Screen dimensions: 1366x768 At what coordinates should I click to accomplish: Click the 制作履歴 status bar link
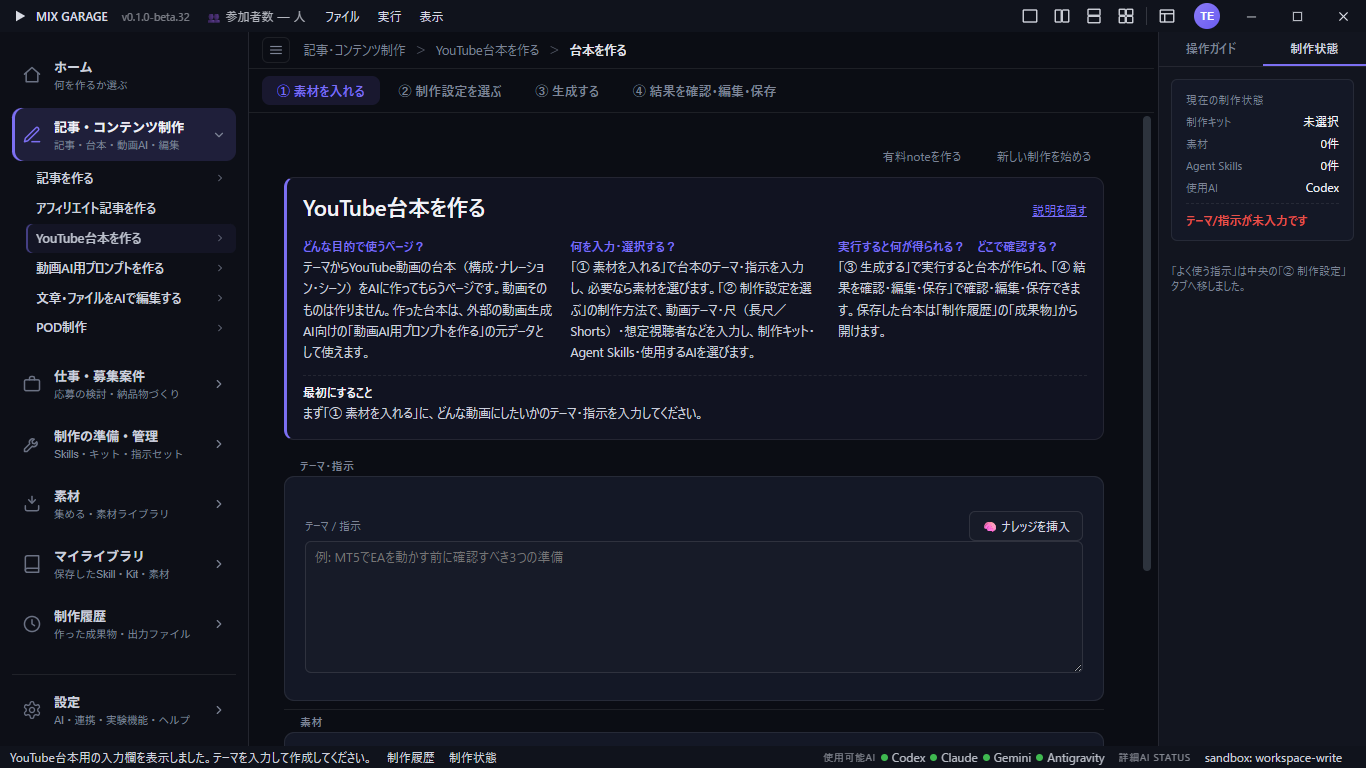pyautogui.click(x=411, y=758)
